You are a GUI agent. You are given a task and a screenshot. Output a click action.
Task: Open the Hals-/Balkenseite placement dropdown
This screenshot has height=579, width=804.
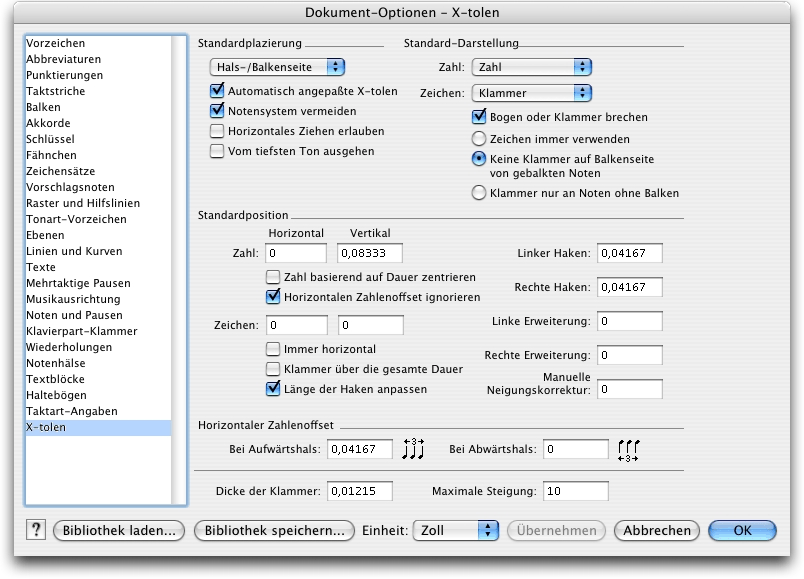click(277, 67)
